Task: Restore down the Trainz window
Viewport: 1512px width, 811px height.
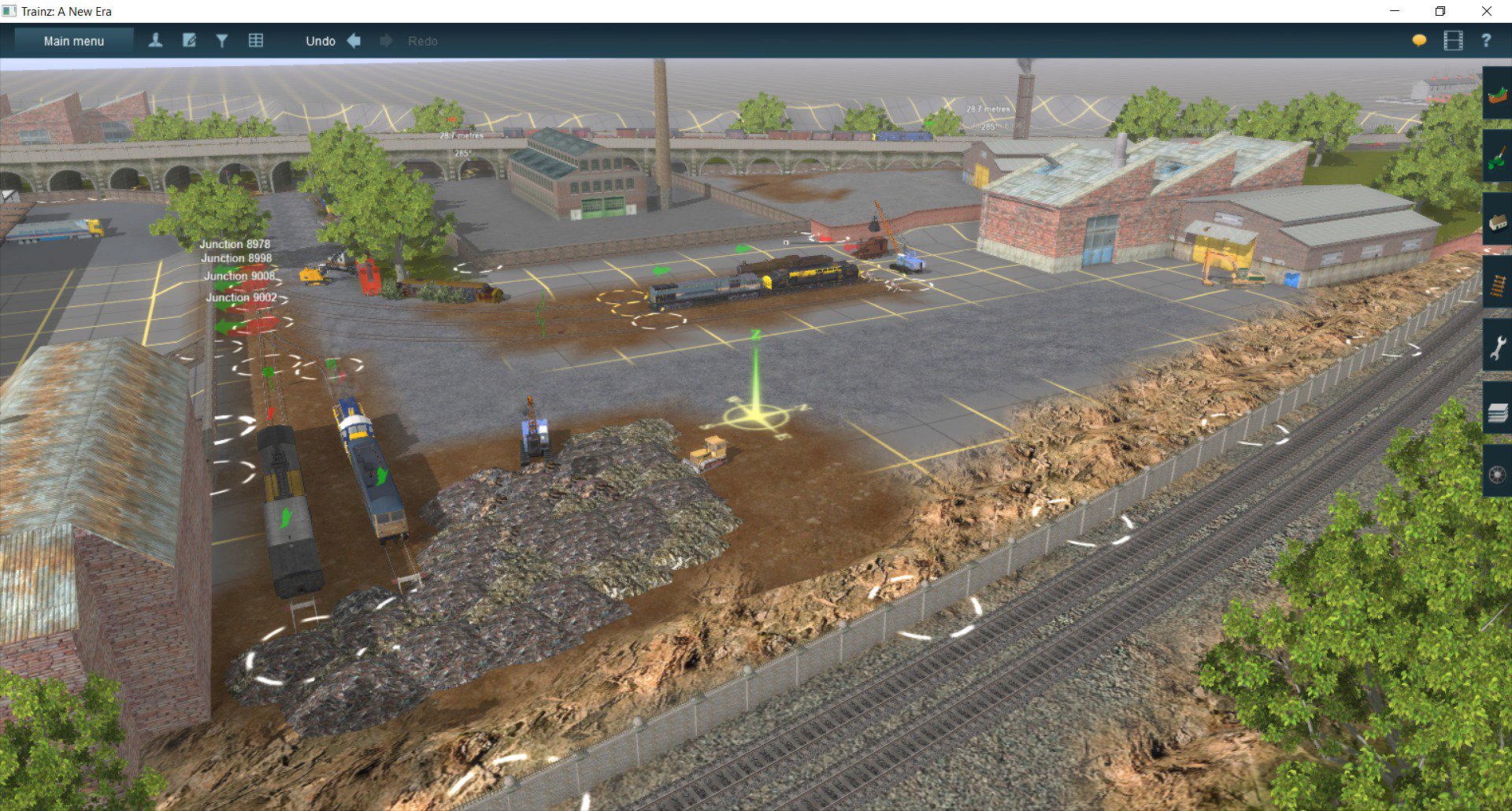Action: tap(1440, 11)
